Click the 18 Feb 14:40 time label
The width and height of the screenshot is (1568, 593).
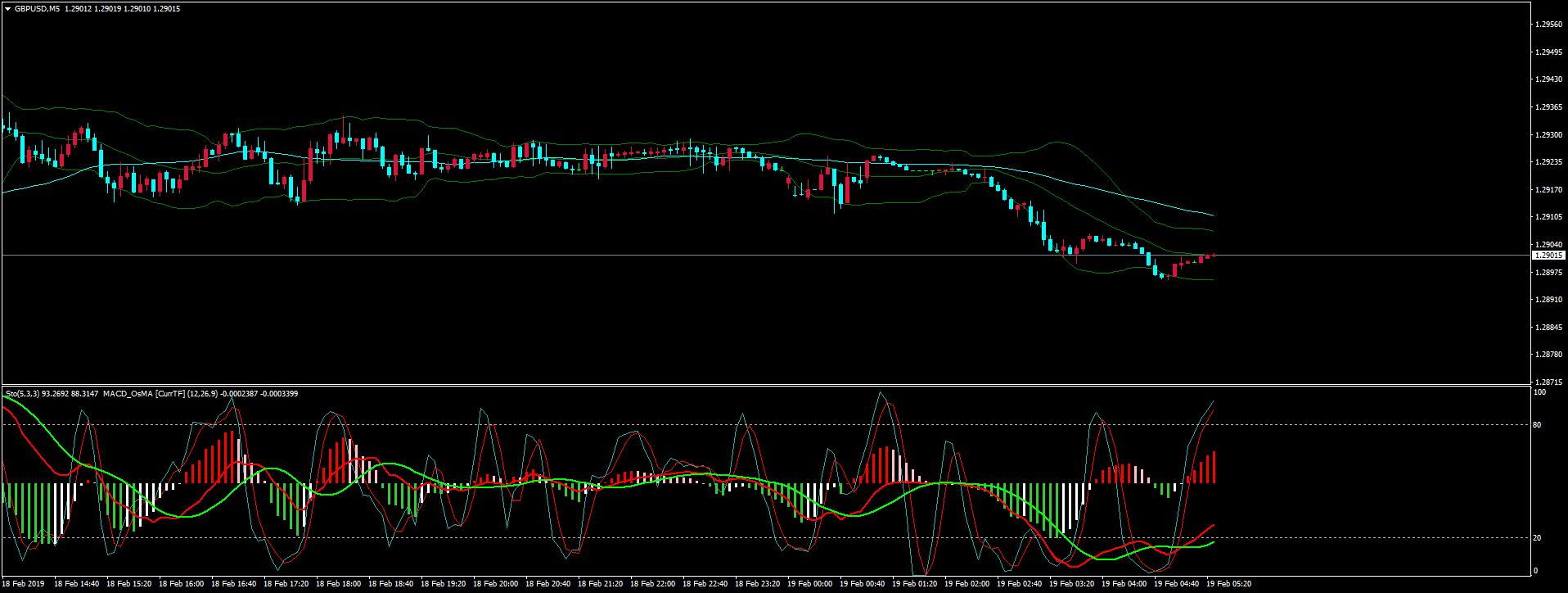76,585
